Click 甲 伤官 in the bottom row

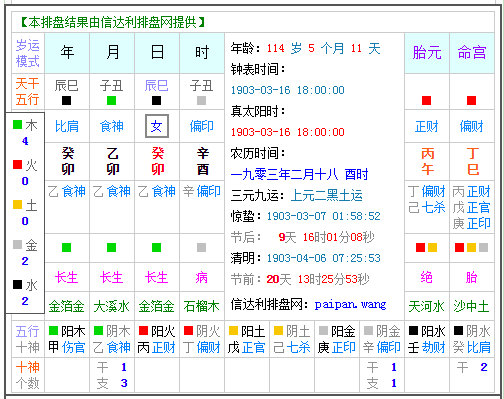pyautogui.click(x=67, y=347)
